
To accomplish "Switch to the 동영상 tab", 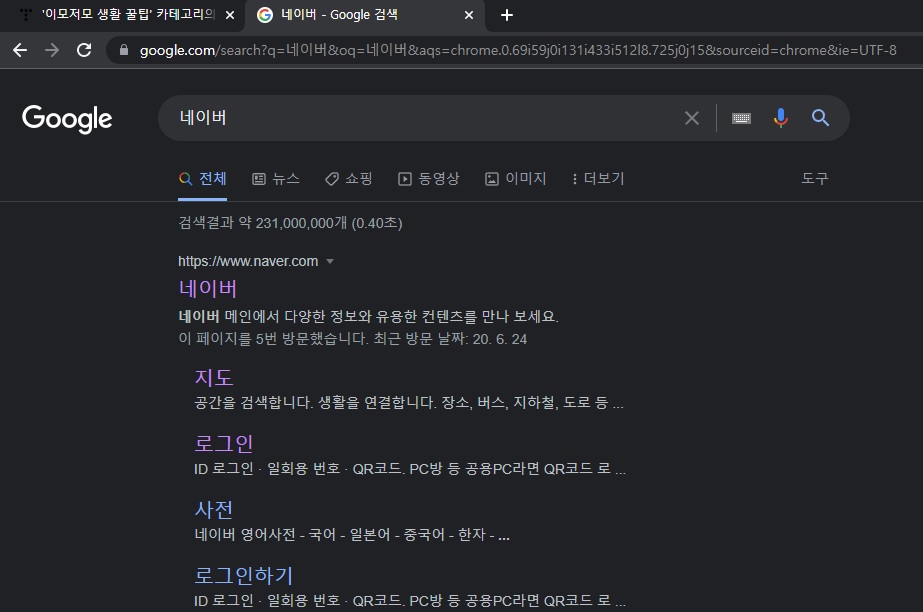I will pyautogui.click(x=429, y=178).
